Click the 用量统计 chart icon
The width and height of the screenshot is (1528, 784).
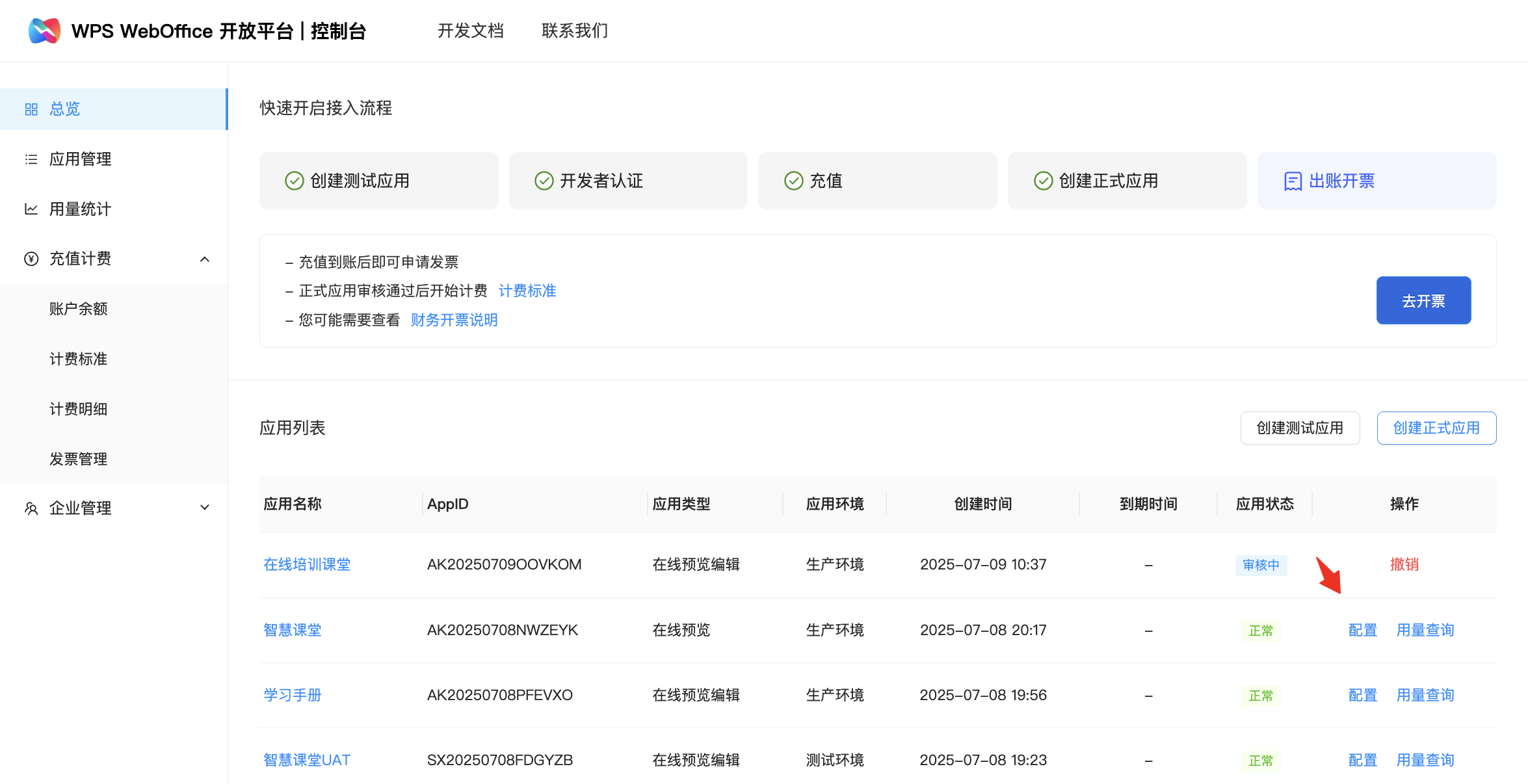[31, 209]
